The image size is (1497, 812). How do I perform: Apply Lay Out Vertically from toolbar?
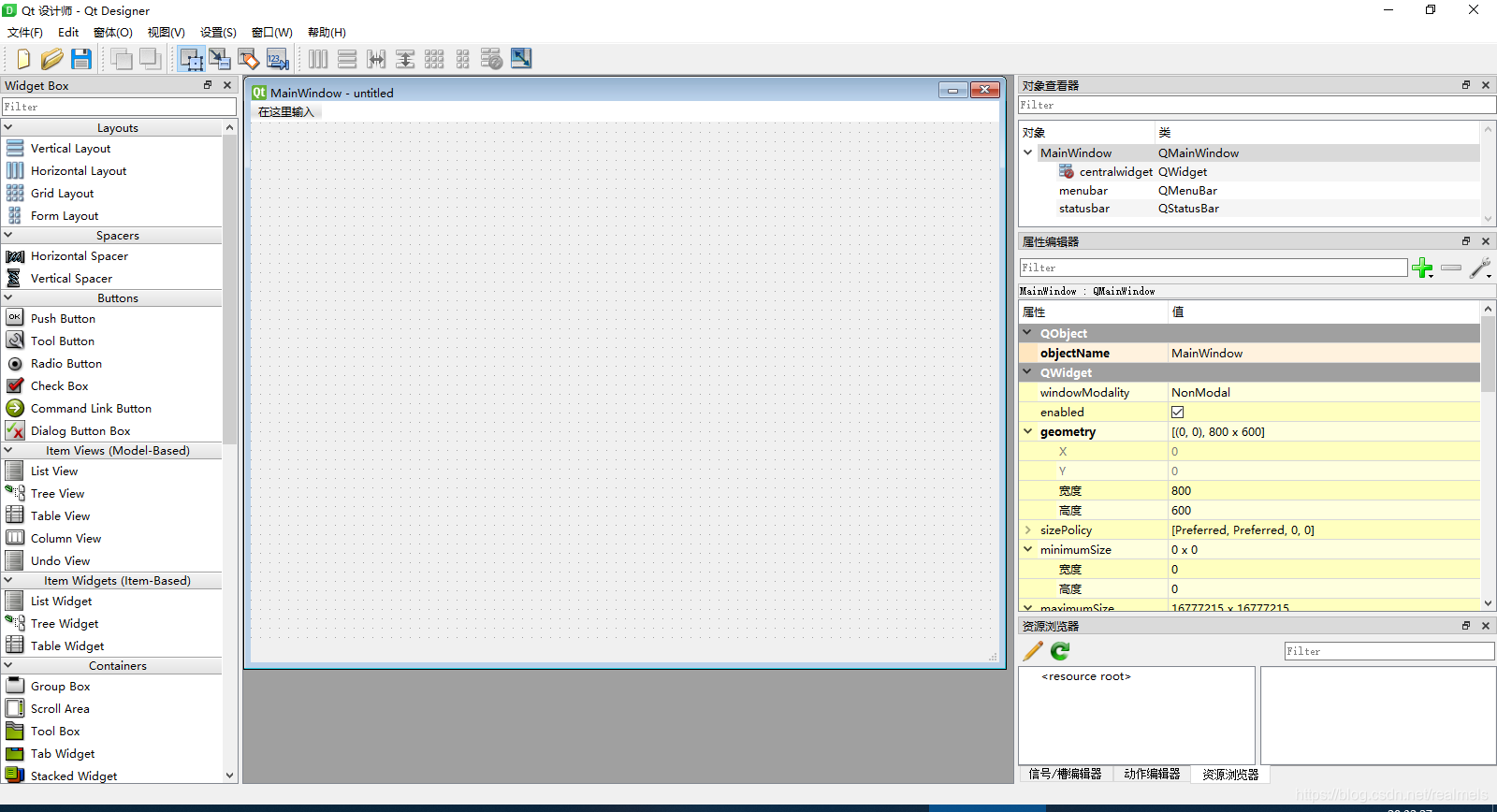[347, 59]
